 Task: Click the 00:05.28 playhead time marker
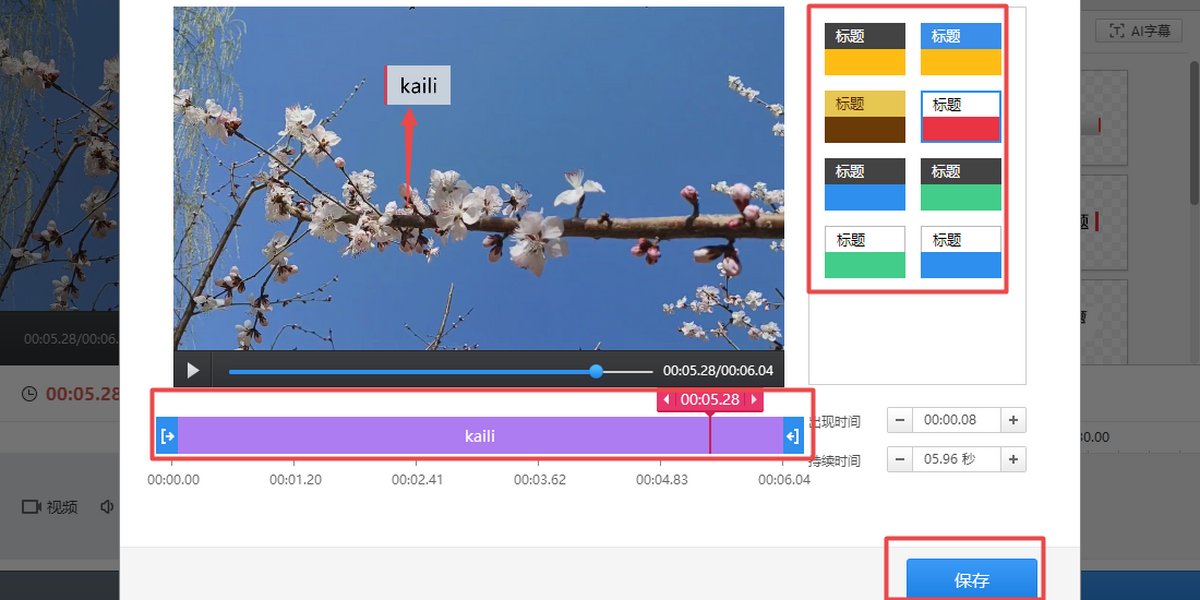(x=710, y=400)
